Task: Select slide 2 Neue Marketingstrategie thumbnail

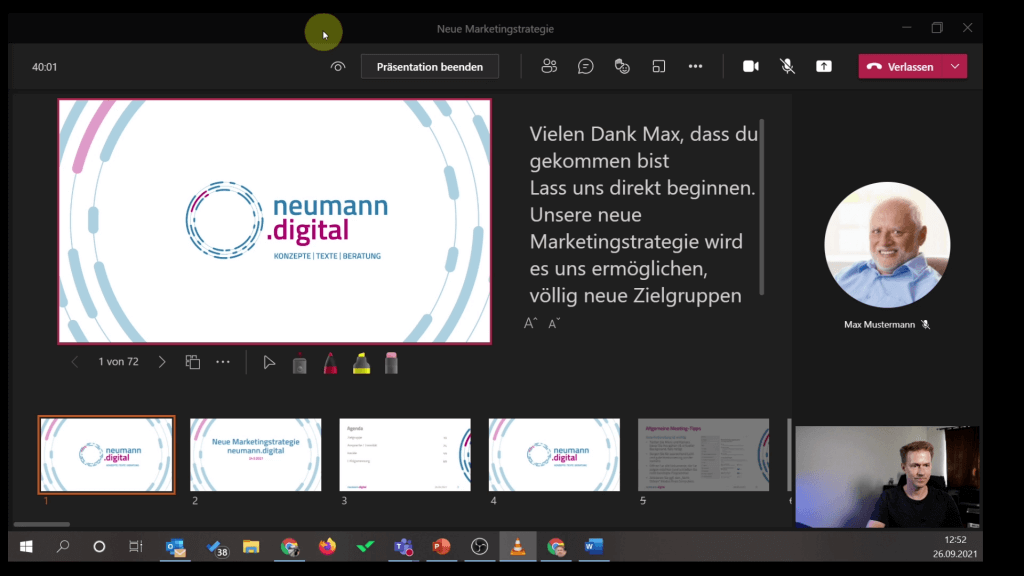Action: [x=255, y=455]
